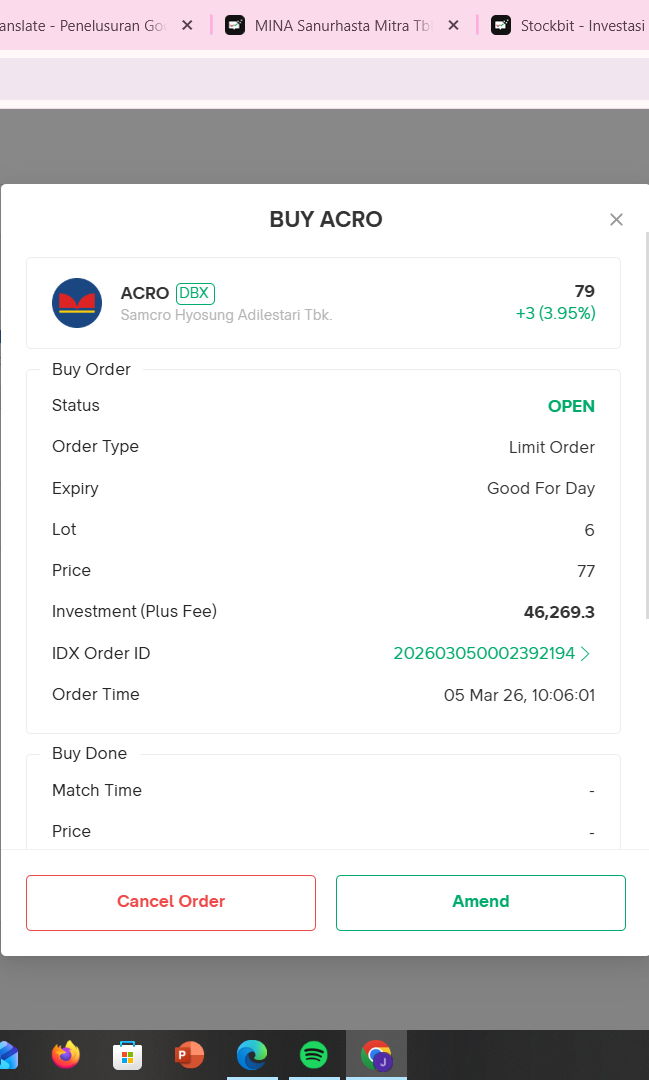Screen dimensions: 649x1080
Task: Launch PowerPoint from the taskbar
Action: click(x=189, y=1055)
